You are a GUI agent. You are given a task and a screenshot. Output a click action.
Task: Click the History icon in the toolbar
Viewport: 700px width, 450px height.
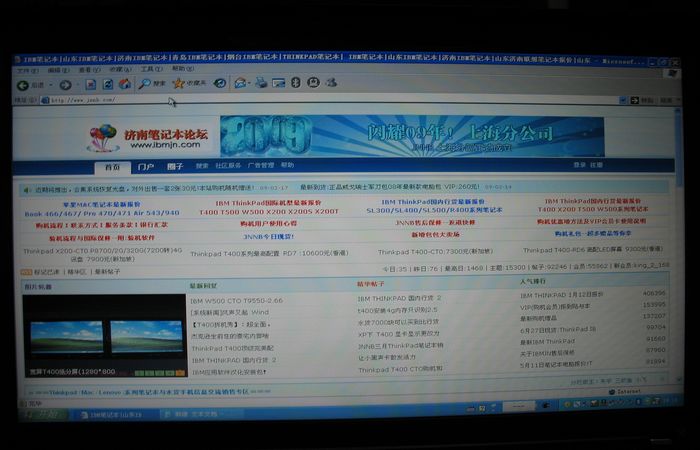220,83
